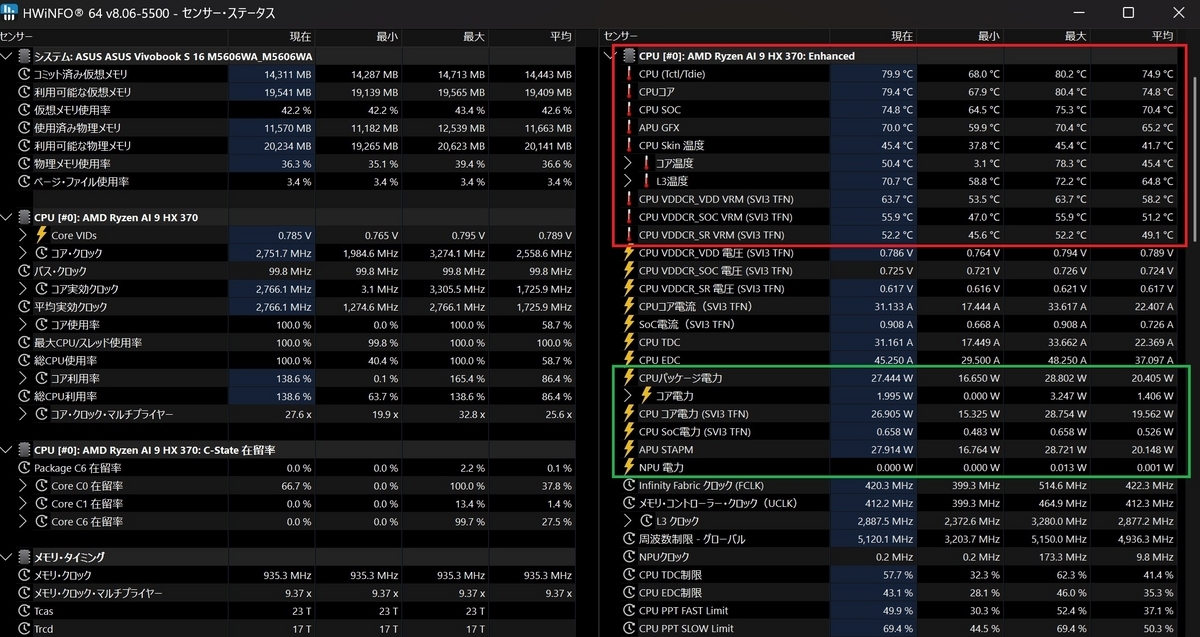The image size is (1200, 637).
Task: Click the lightning icon beside Core VIDs
Action: pyautogui.click(x=41, y=235)
